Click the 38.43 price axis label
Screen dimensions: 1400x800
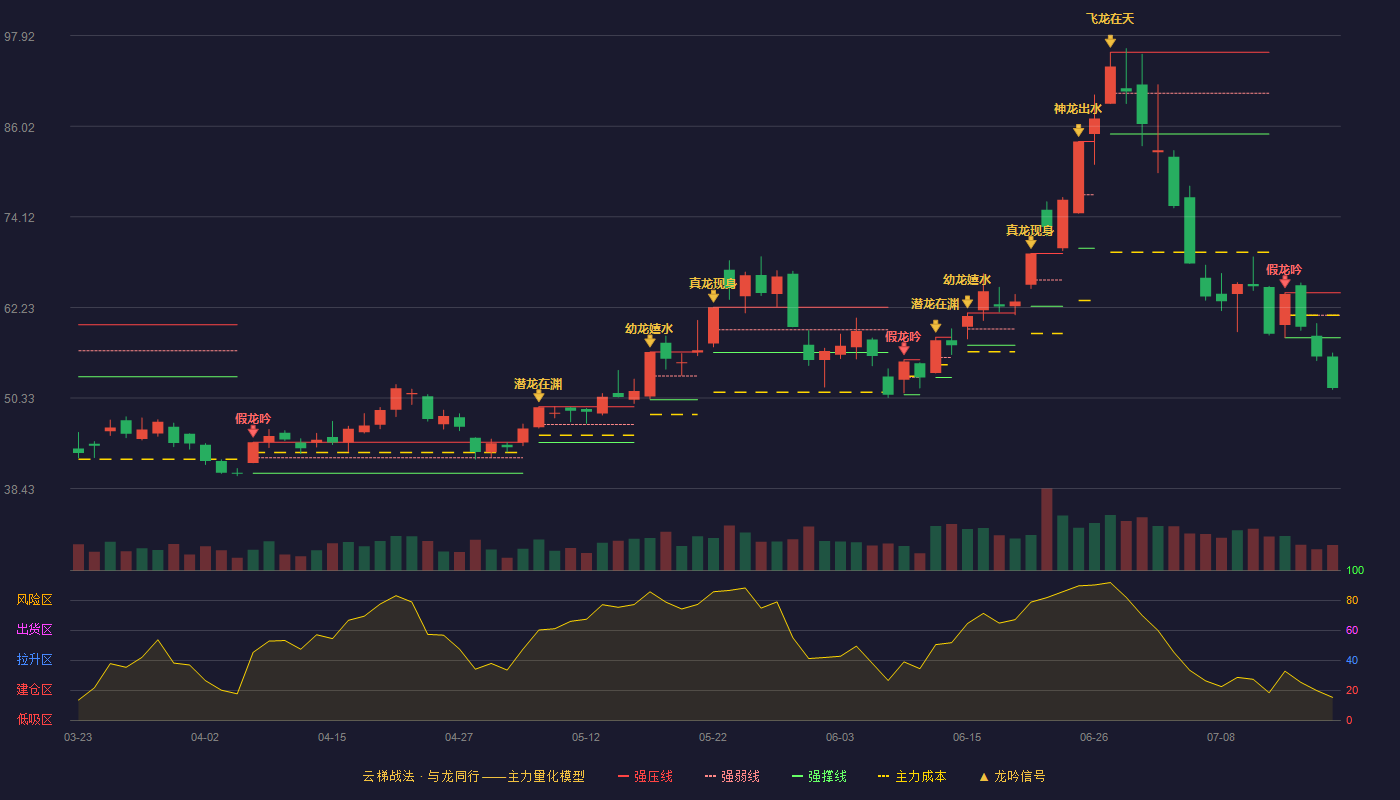[x=19, y=490]
